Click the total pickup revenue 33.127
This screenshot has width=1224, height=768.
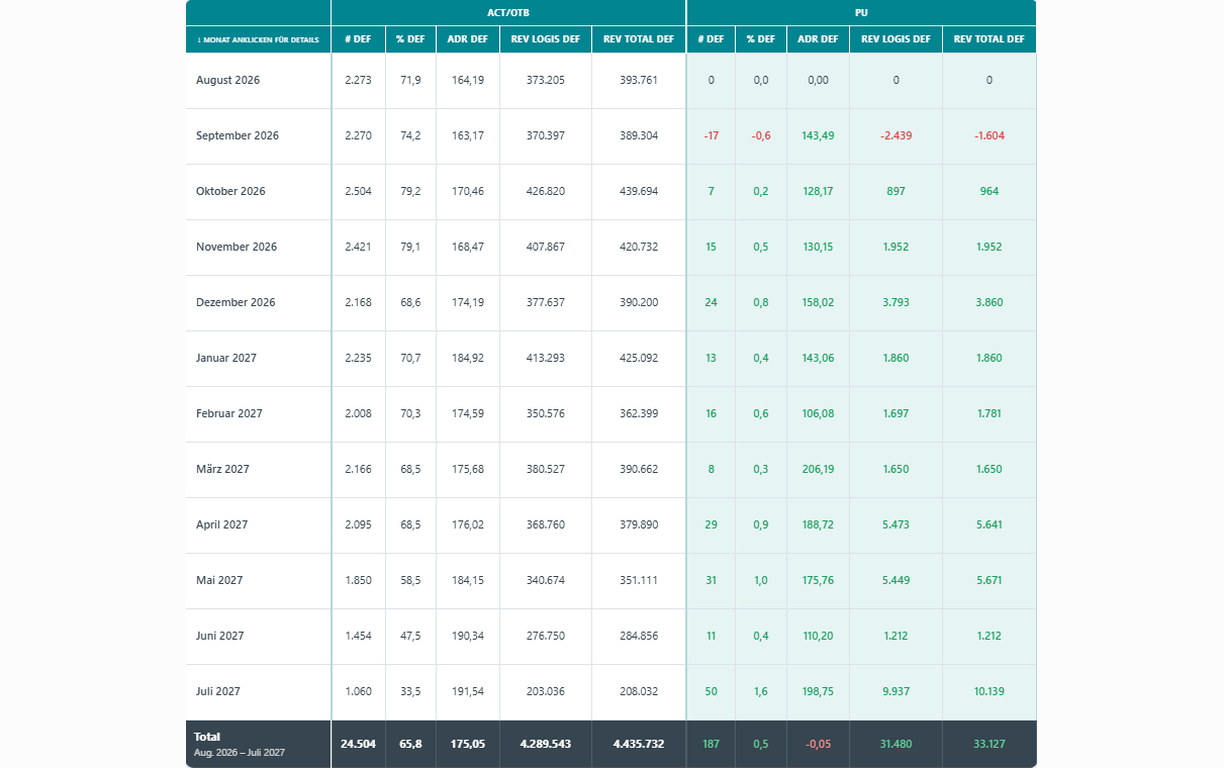(x=989, y=744)
